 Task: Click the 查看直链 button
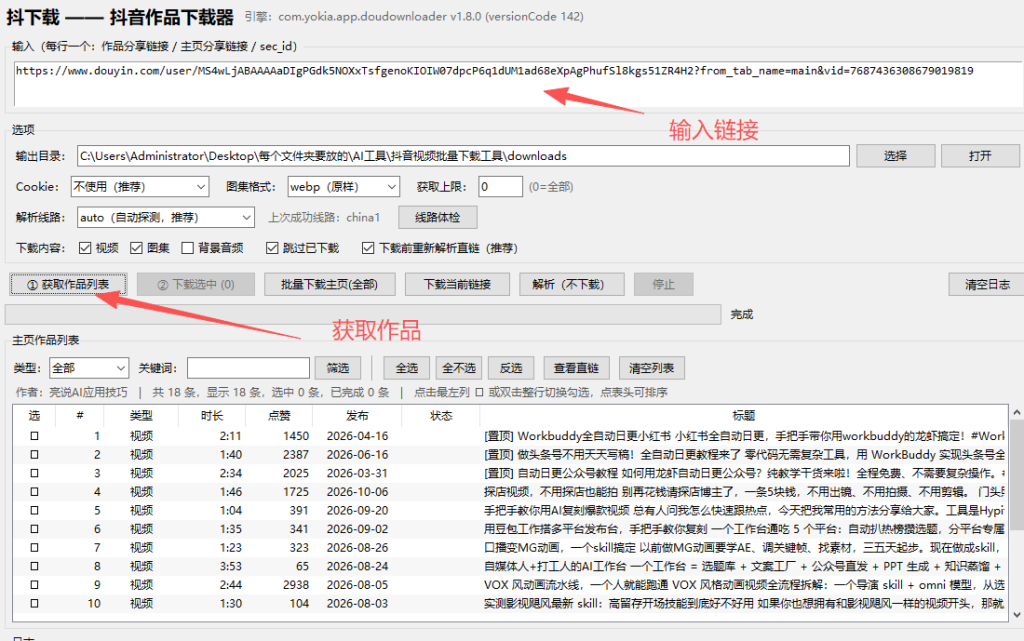(x=576, y=368)
